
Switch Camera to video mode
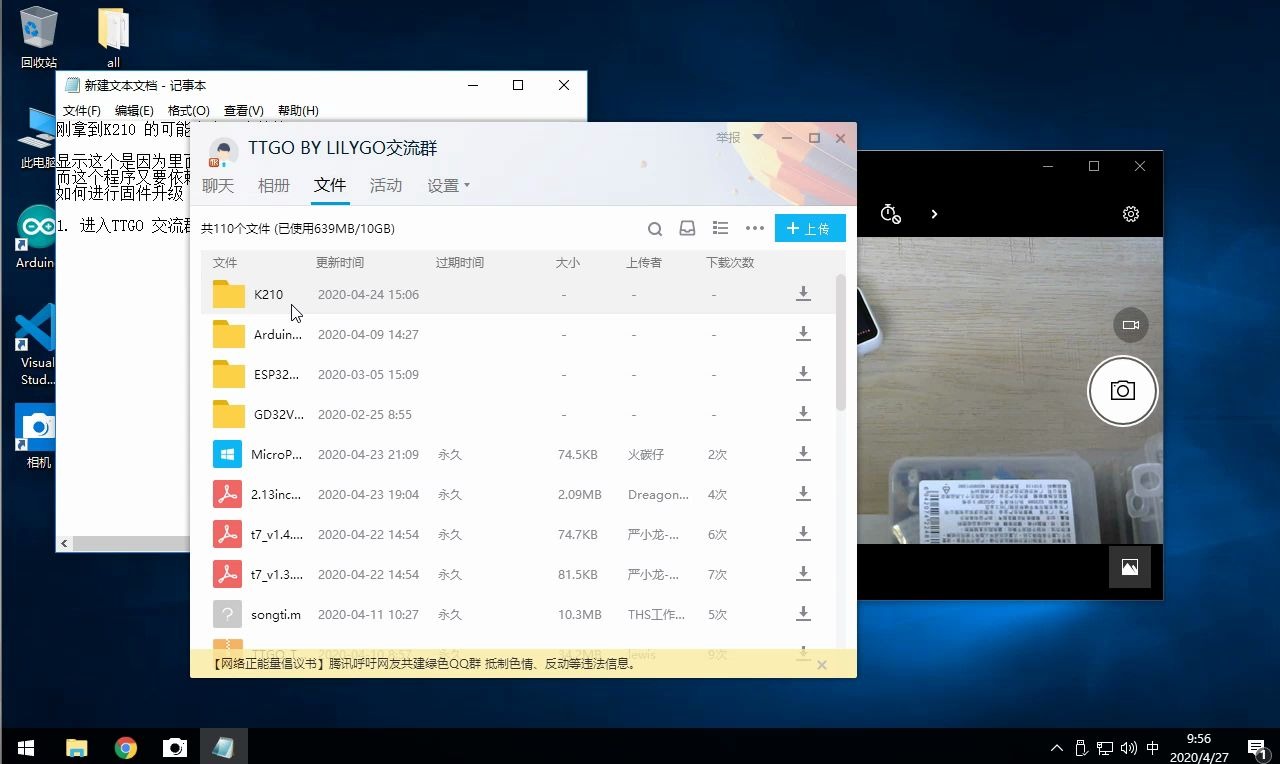(1131, 325)
